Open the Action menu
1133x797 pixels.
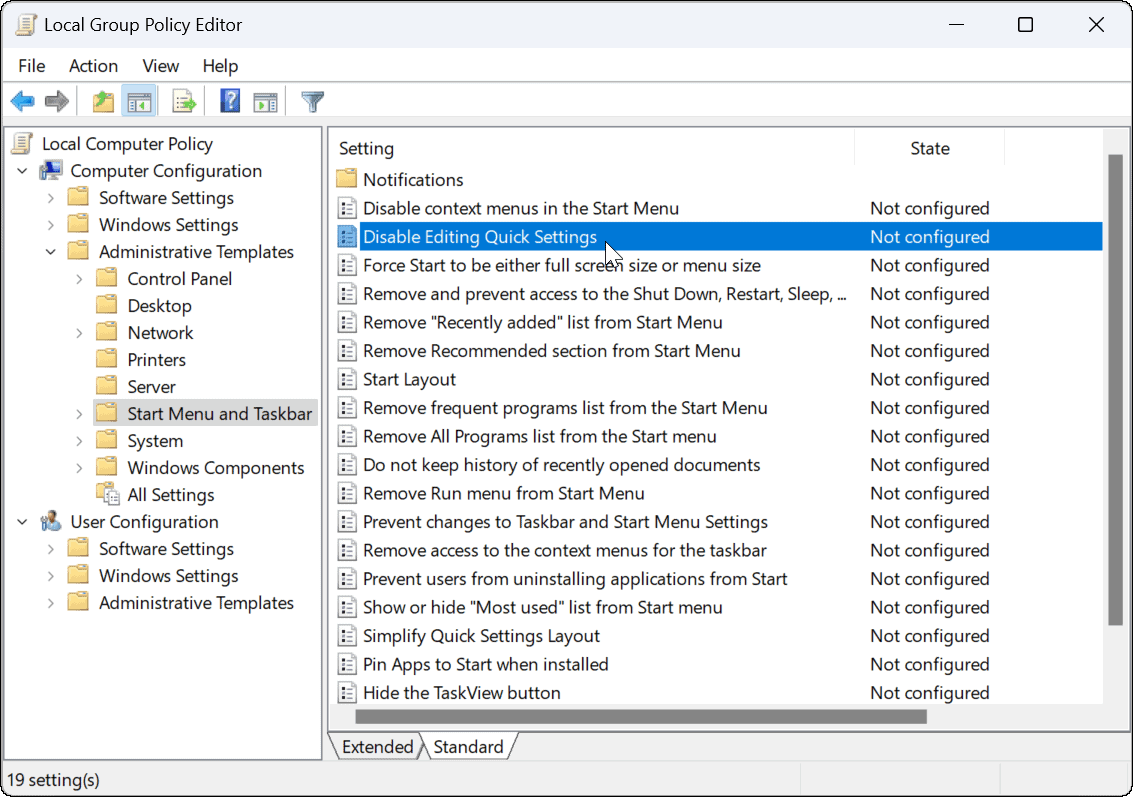point(93,66)
